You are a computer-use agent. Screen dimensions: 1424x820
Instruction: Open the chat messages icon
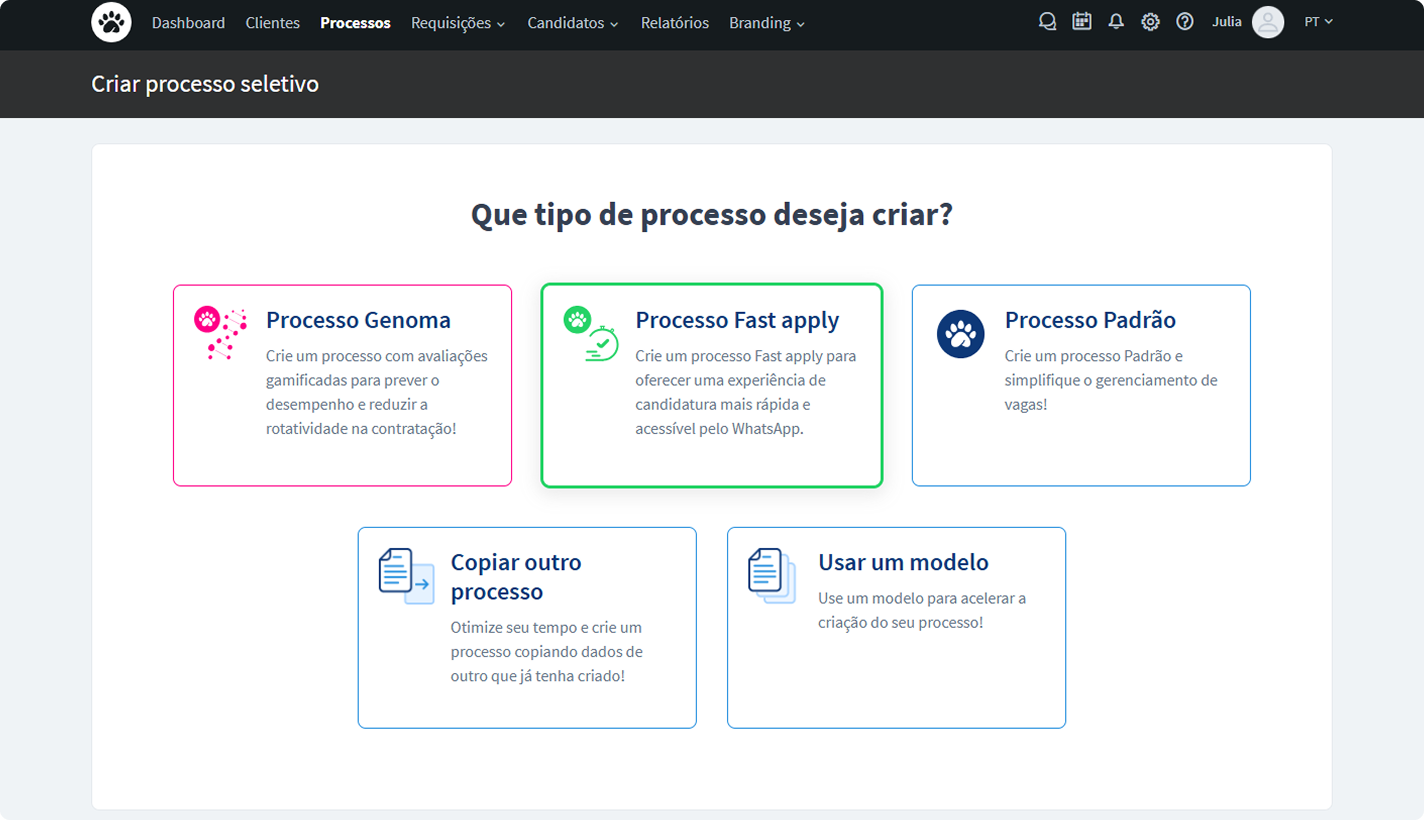[x=1047, y=21]
